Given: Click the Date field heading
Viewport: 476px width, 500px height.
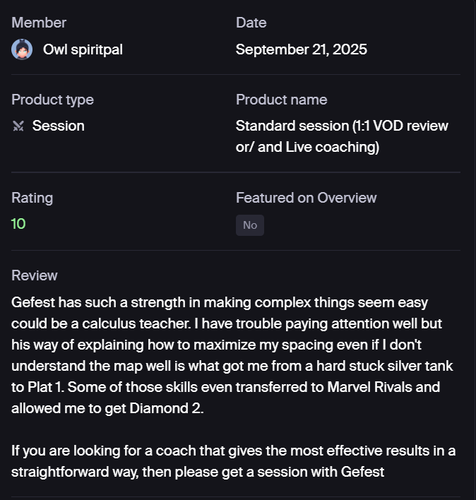Looking at the screenshot, I should (251, 23).
